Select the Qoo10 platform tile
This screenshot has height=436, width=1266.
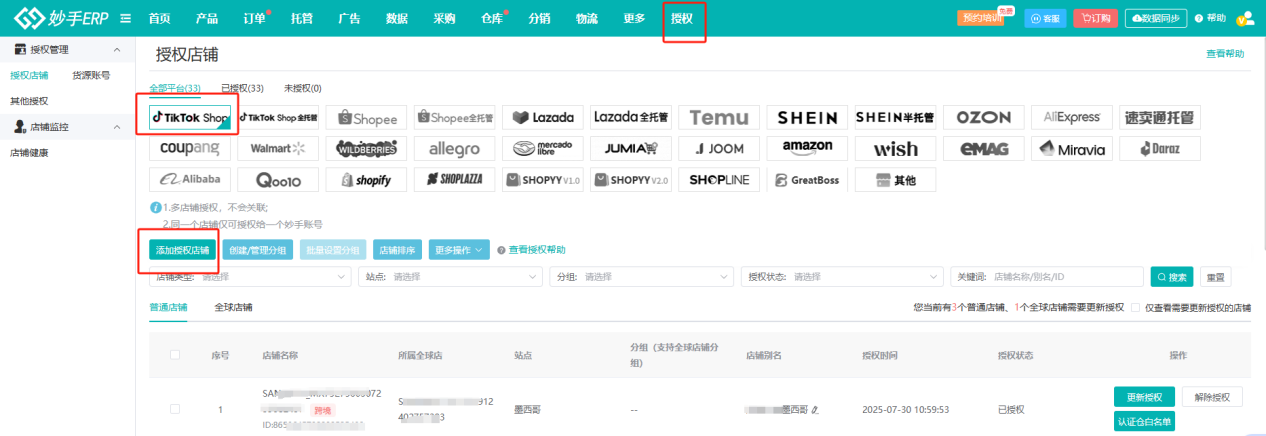278,180
